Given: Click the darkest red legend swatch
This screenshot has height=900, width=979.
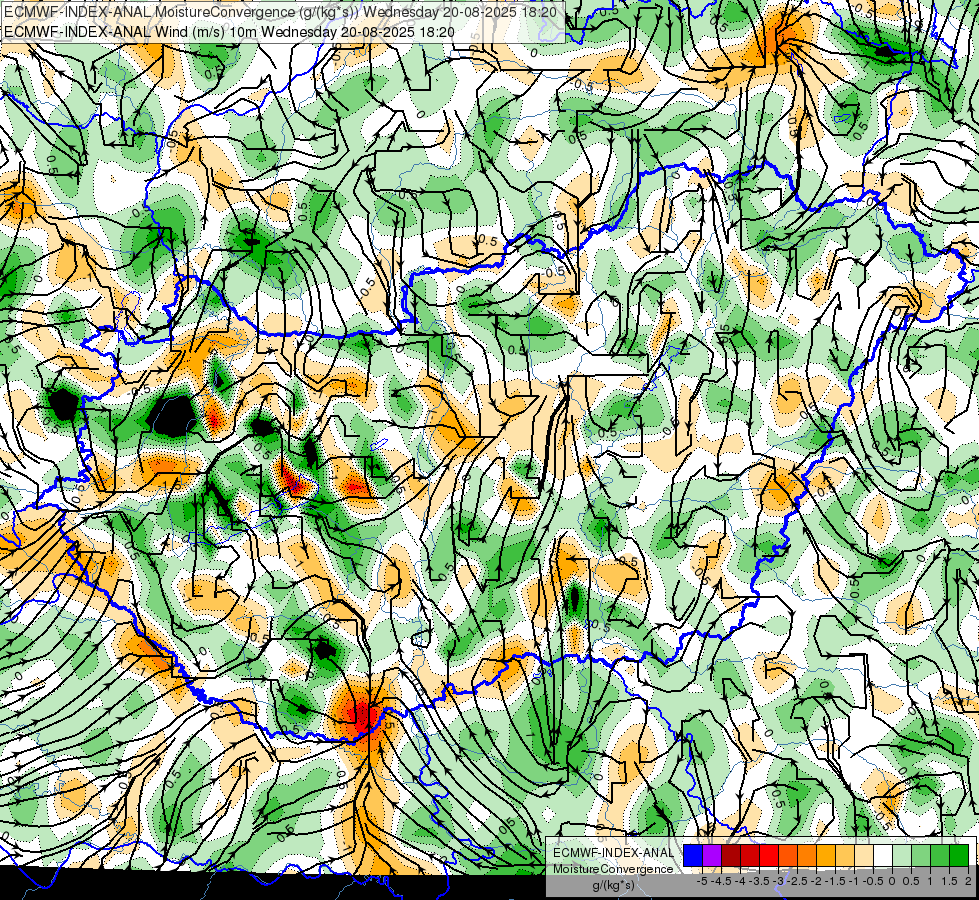Looking at the screenshot, I should pos(731,855).
